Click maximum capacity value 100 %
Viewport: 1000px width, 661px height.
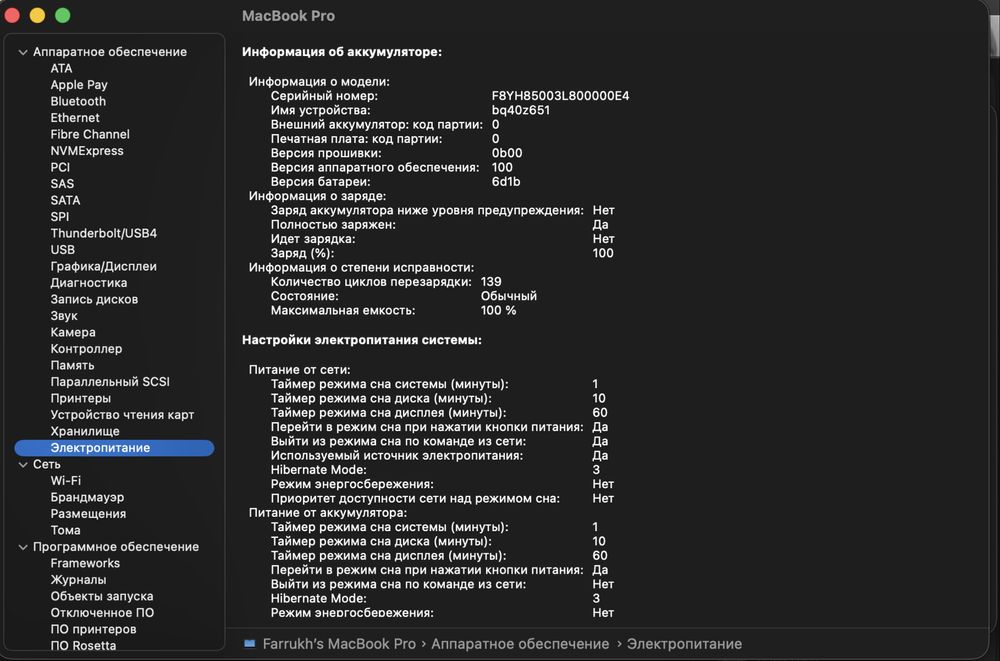(499, 310)
